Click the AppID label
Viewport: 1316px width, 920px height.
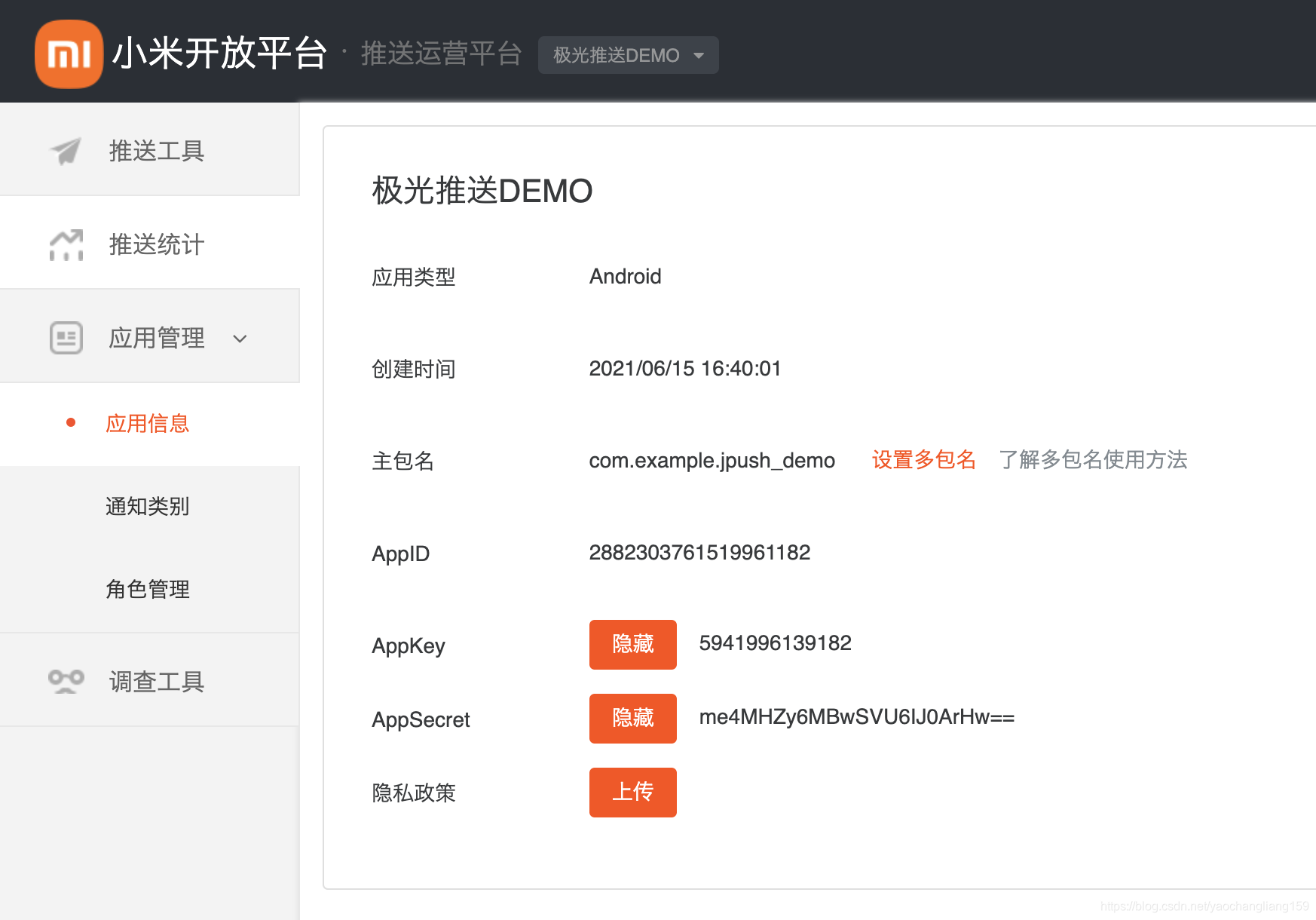(400, 554)
